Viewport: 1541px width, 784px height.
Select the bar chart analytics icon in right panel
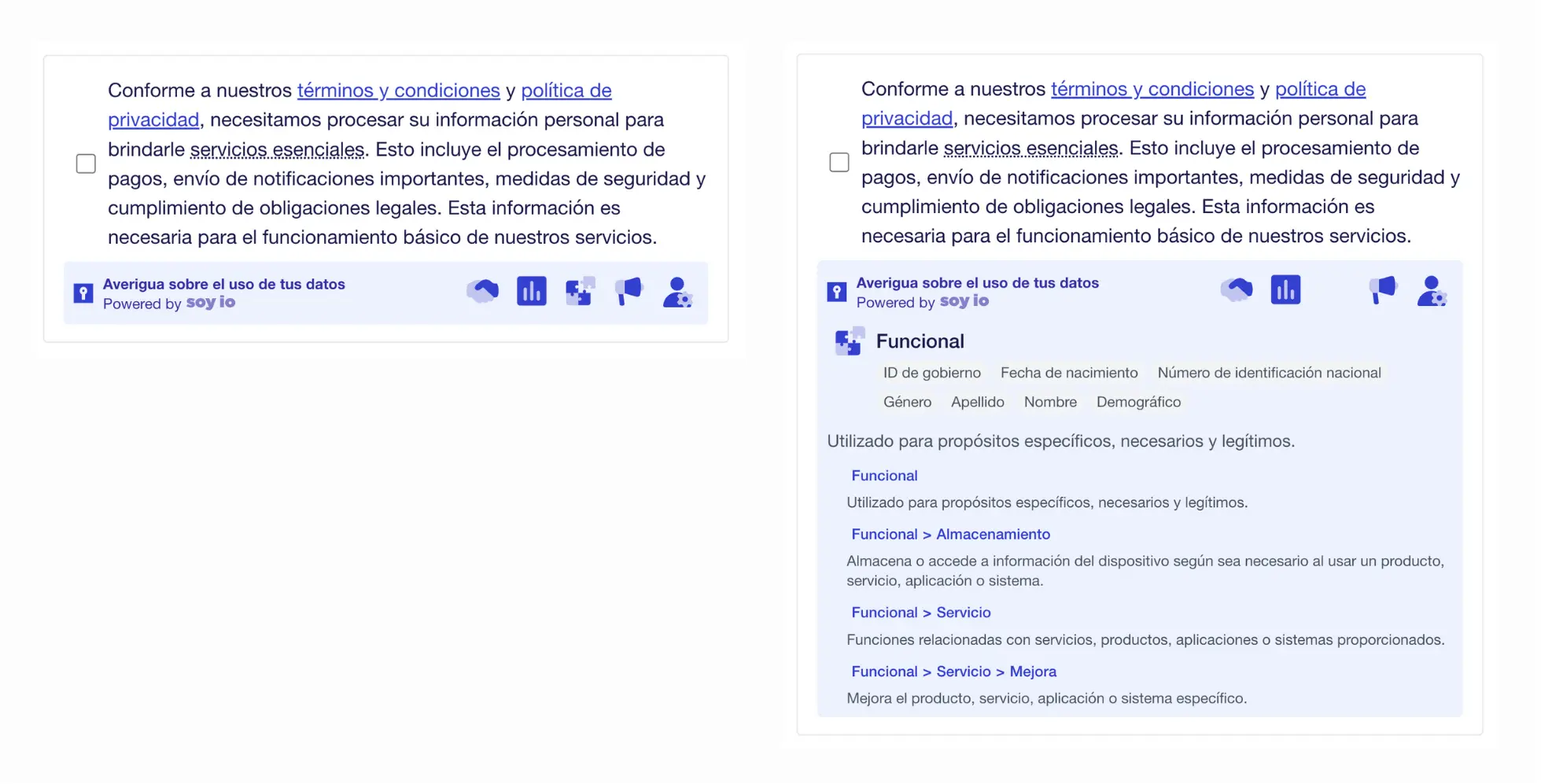(x=1285, y=289)
